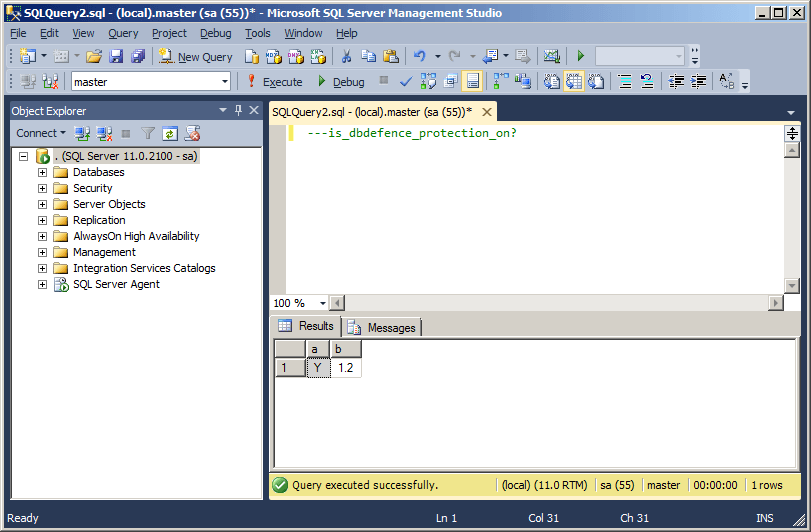
Task: Click the Parse checkmark icon
Action: (406, 82)
